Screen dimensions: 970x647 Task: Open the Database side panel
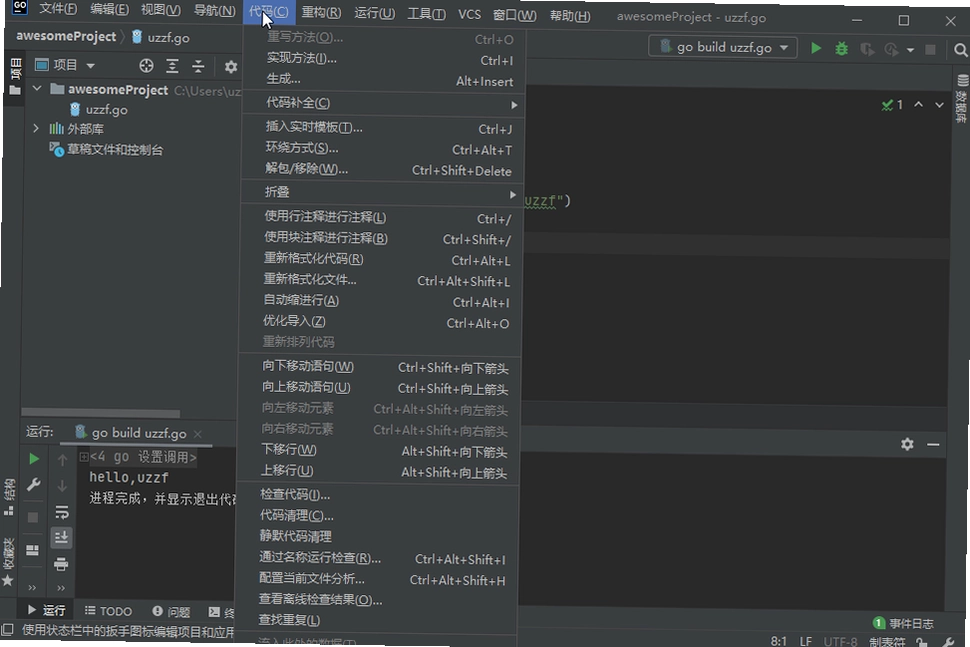coord(962,98)
